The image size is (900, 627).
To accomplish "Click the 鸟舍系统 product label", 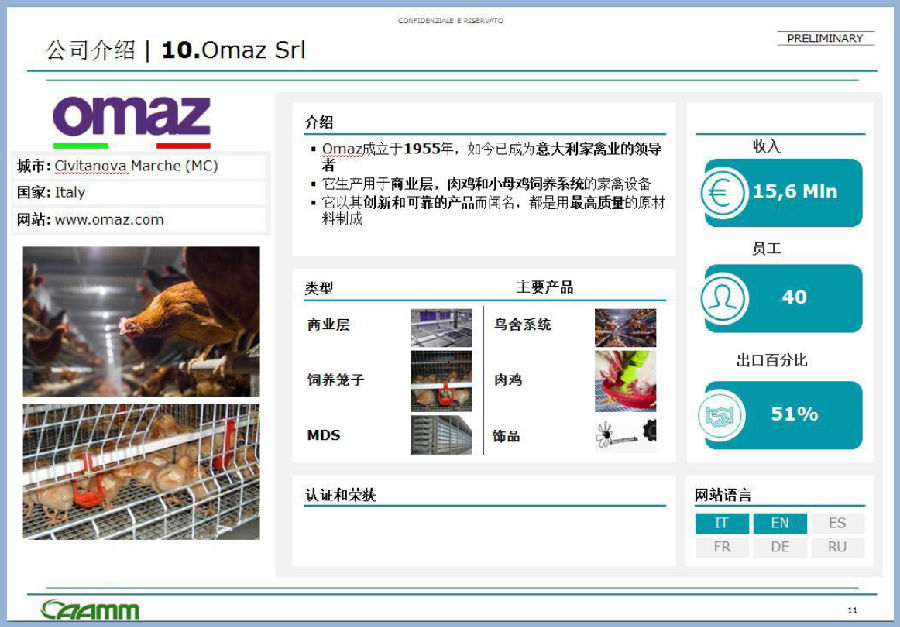I will point(522,325).
